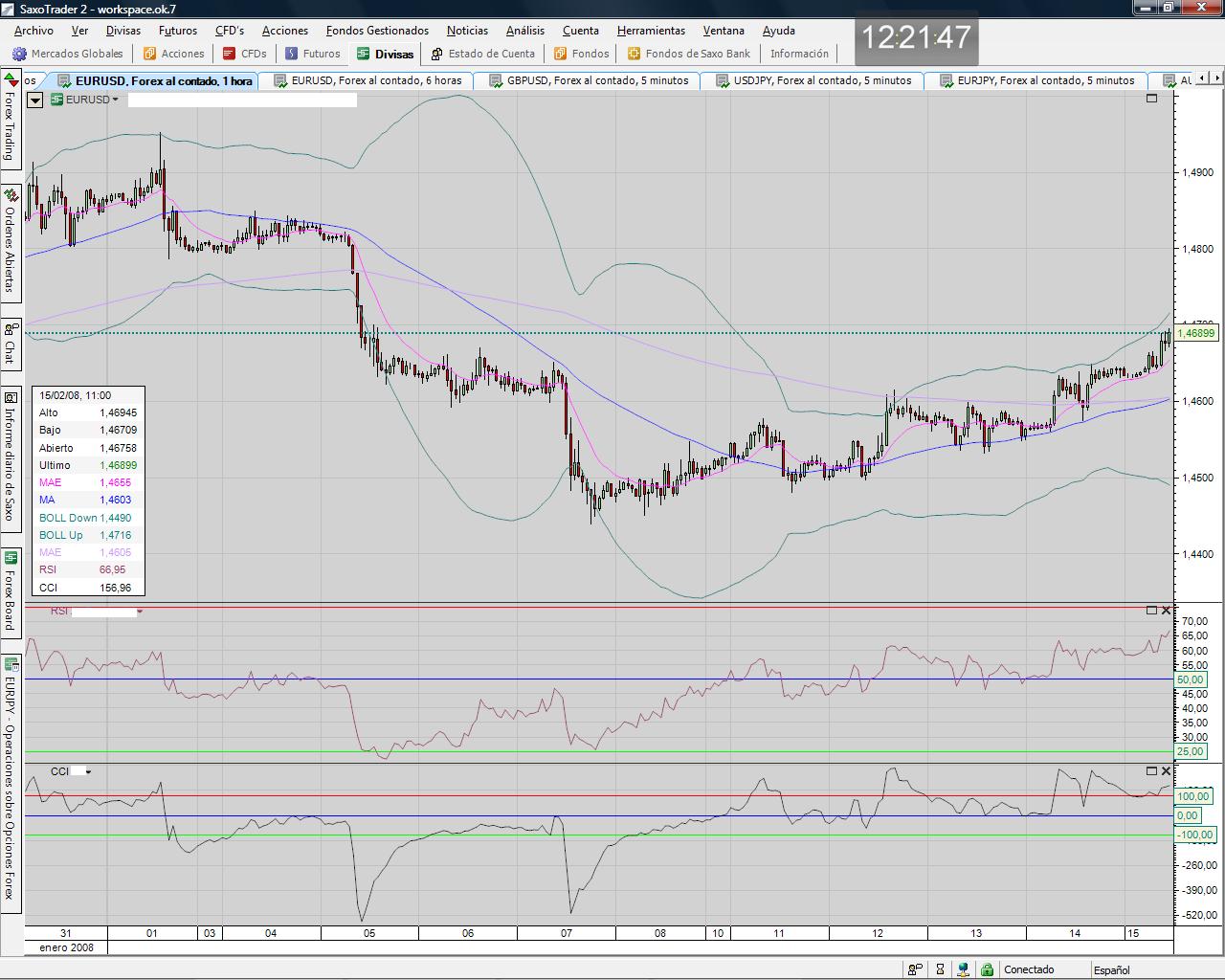The height and width of the screenshot is (980, 1225).
Task: Click the Estado de Cuenta icon
Action: pos(437,54)
